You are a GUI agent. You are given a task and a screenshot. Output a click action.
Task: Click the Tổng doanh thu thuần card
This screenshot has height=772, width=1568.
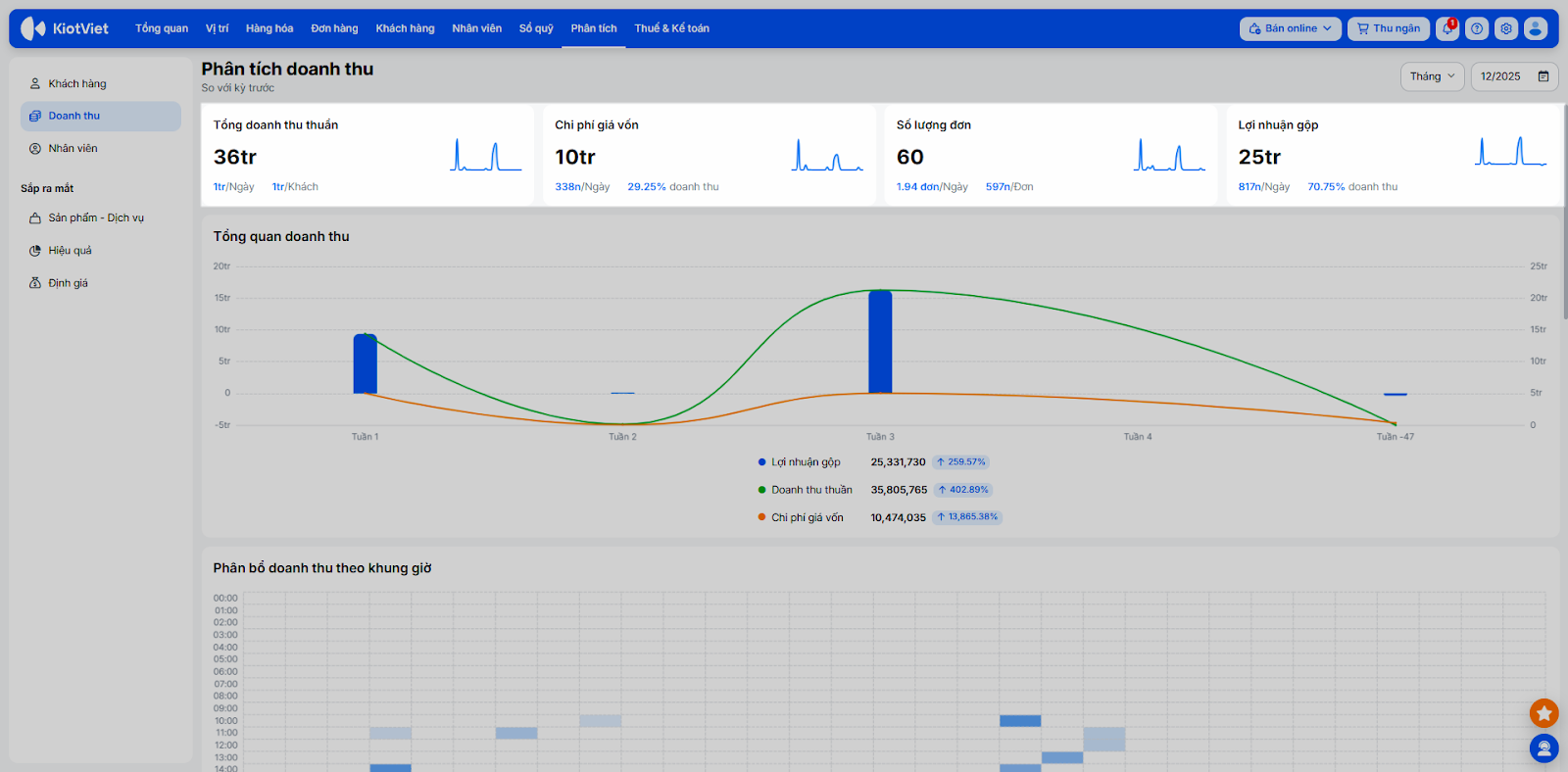[x=367, y=155]
